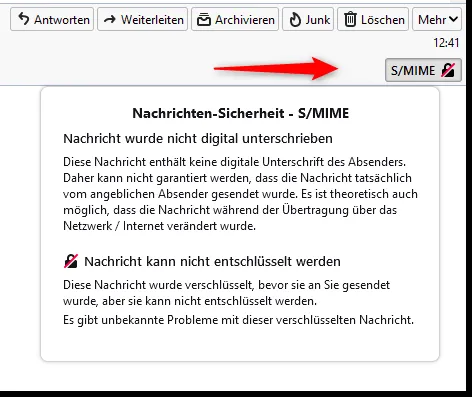Archive message via Archivieren button

(235, 20)
